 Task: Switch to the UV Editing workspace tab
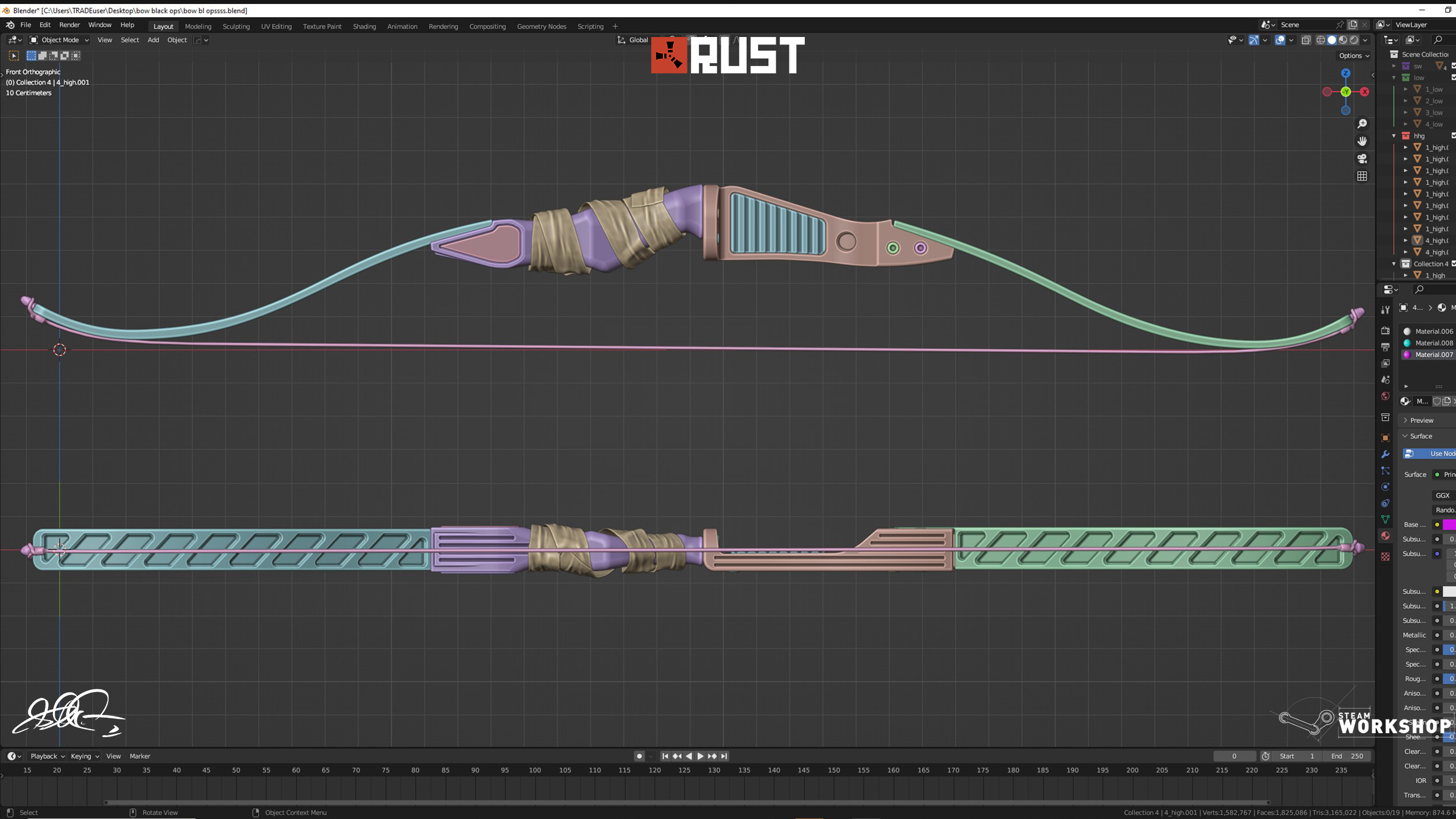(x=276, y=26)
